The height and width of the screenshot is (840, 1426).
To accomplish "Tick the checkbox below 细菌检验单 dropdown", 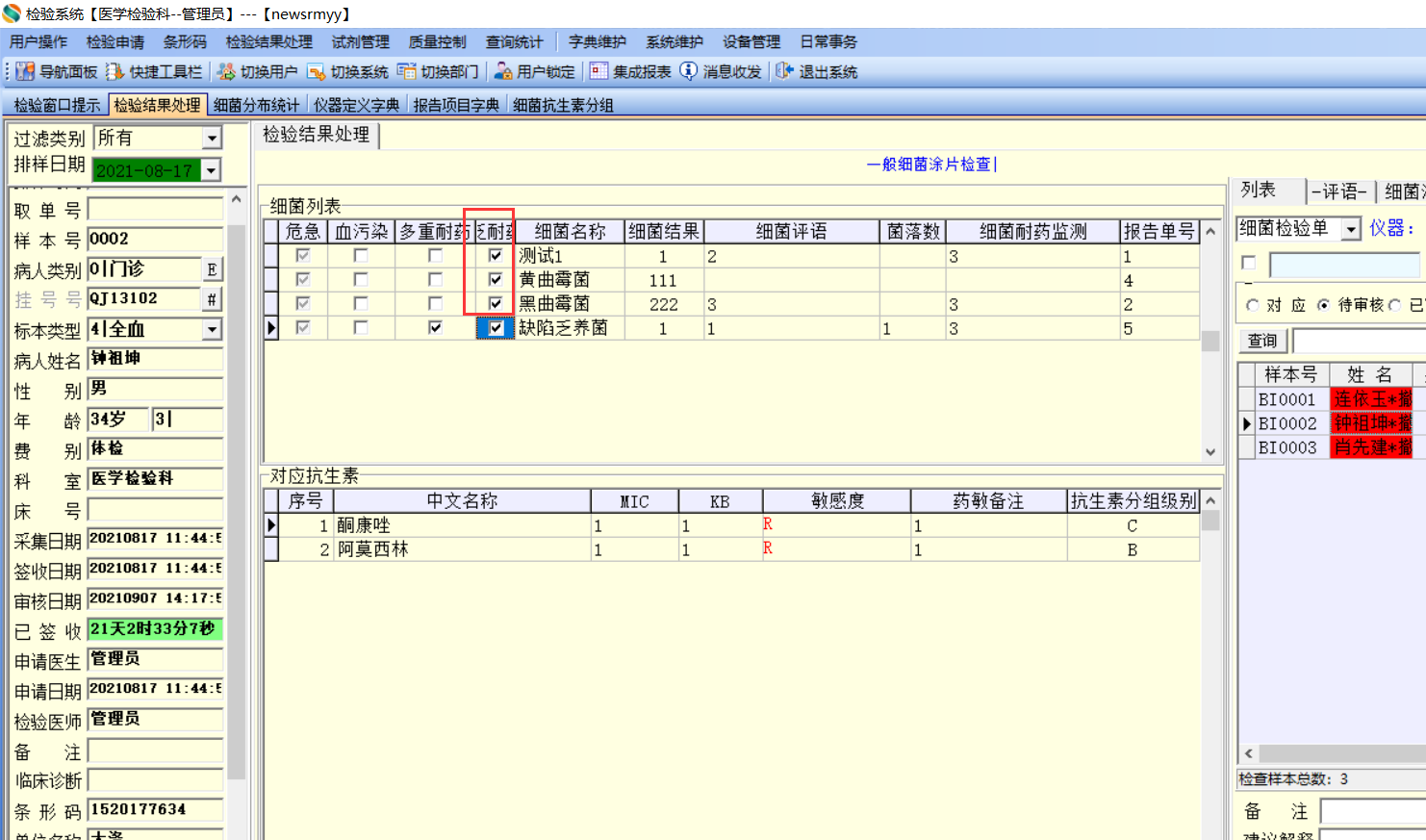I will pos(1249,263).
